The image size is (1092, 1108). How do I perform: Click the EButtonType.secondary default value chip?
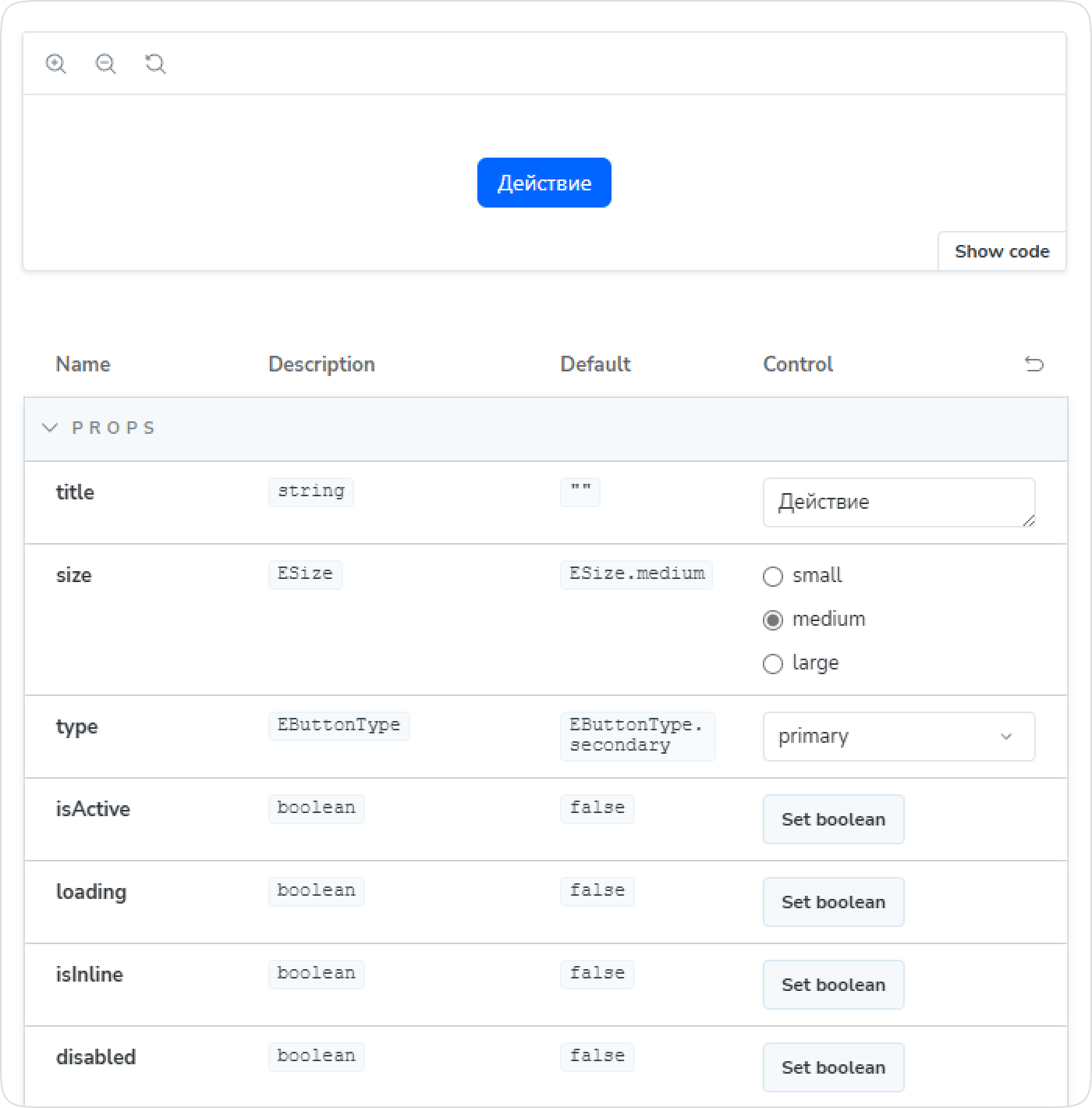click(637, 736)
